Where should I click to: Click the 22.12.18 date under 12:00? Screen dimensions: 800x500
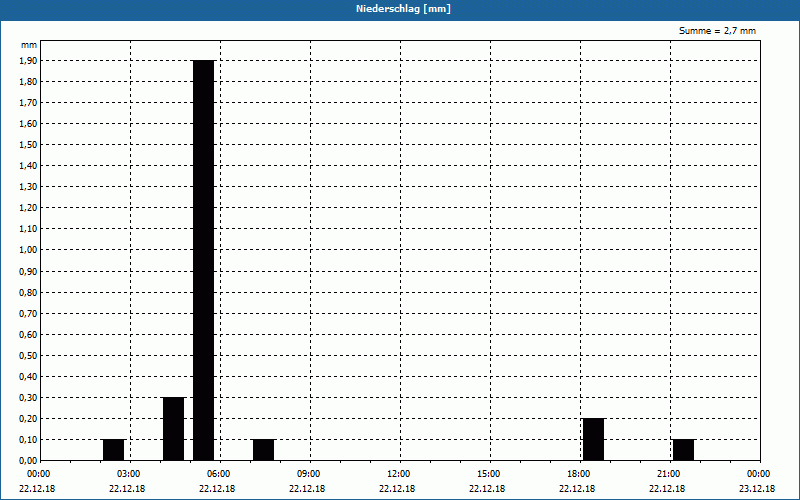click(x=397, y=489)
